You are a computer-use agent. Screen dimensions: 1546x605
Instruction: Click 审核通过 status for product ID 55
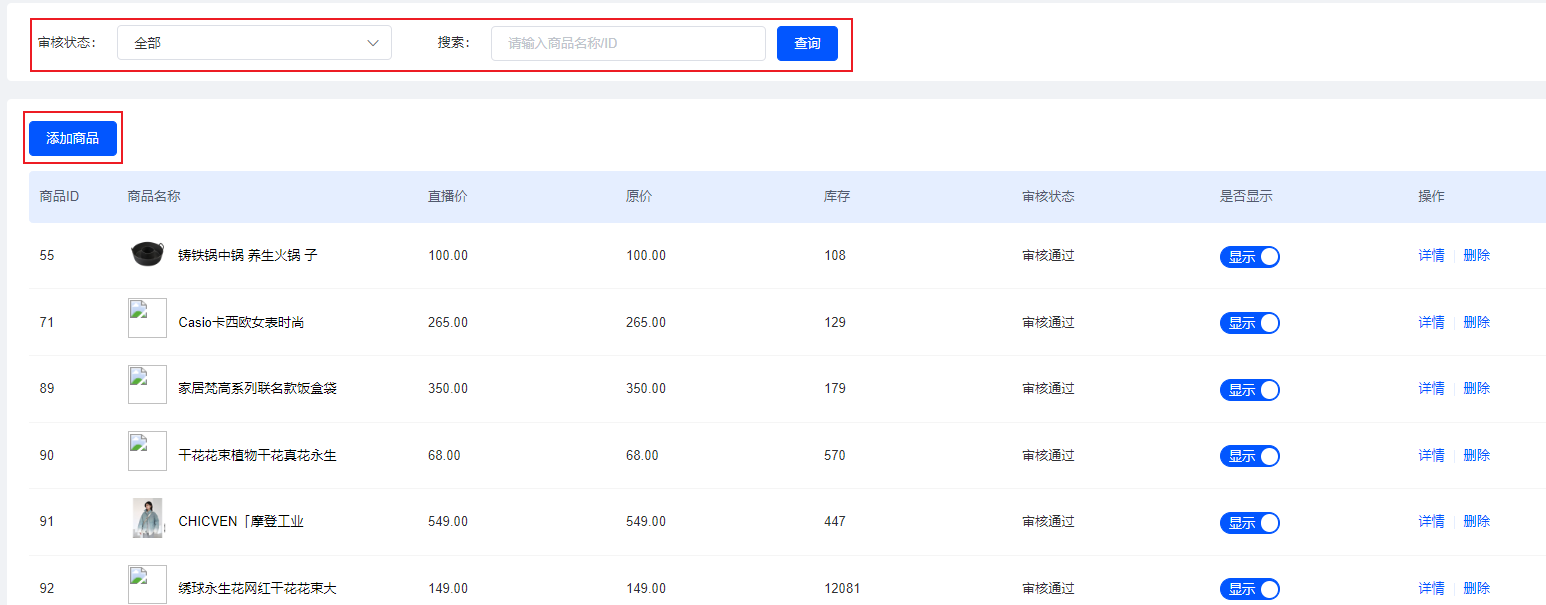click(1048, 255)
